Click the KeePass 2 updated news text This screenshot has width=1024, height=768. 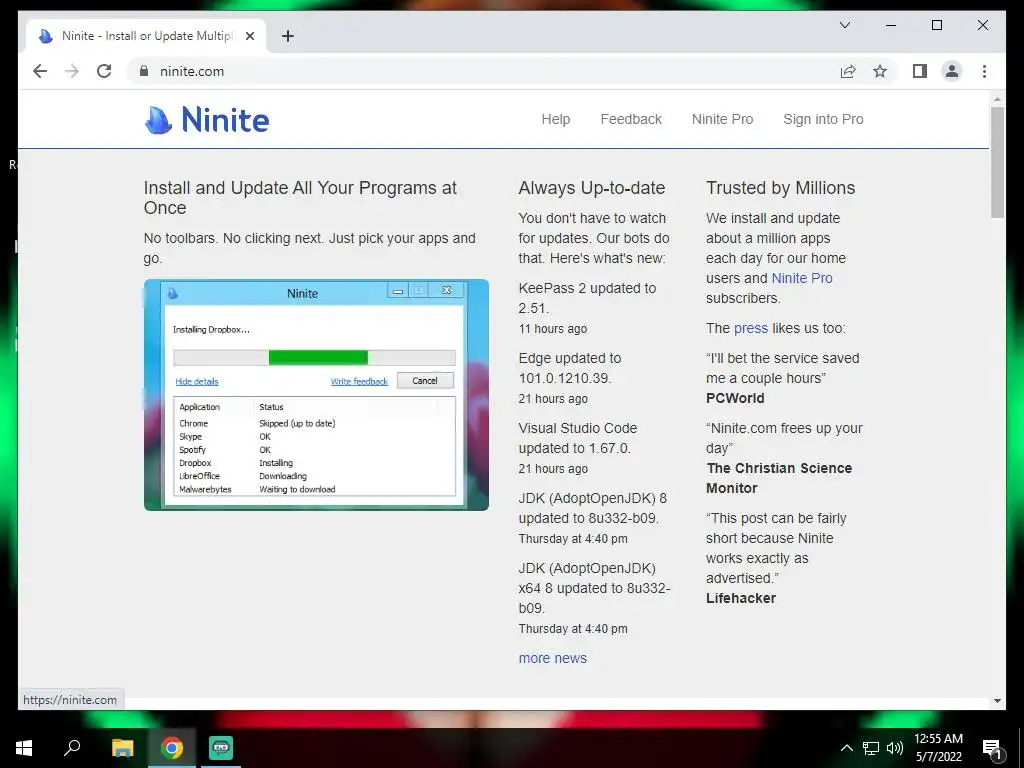pyautogui.click(x=587, y=298)
